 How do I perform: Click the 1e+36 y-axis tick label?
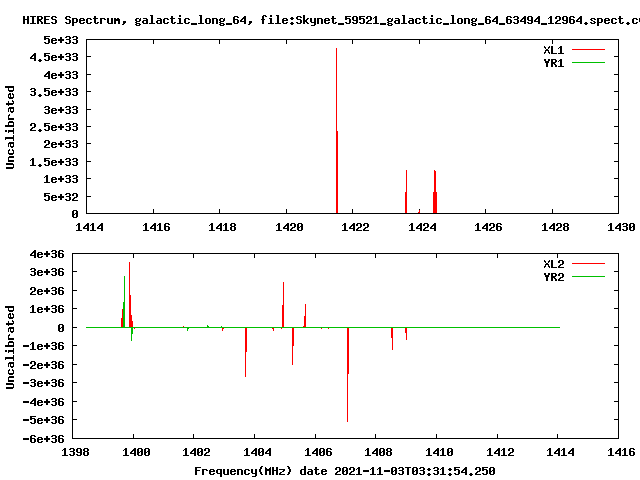tap(47, 309)
